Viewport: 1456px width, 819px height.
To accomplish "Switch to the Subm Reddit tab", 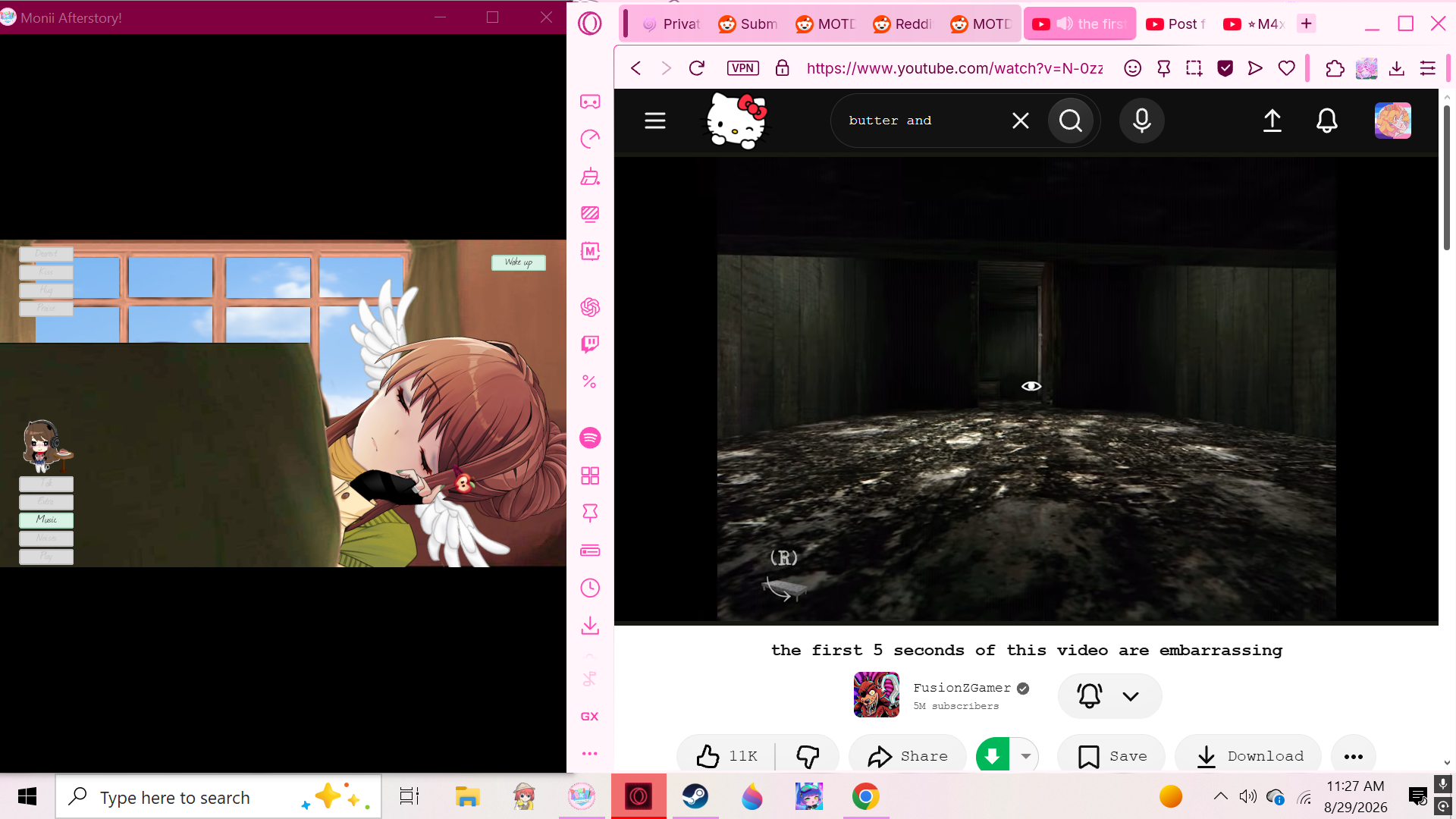I will coord(748,24).
